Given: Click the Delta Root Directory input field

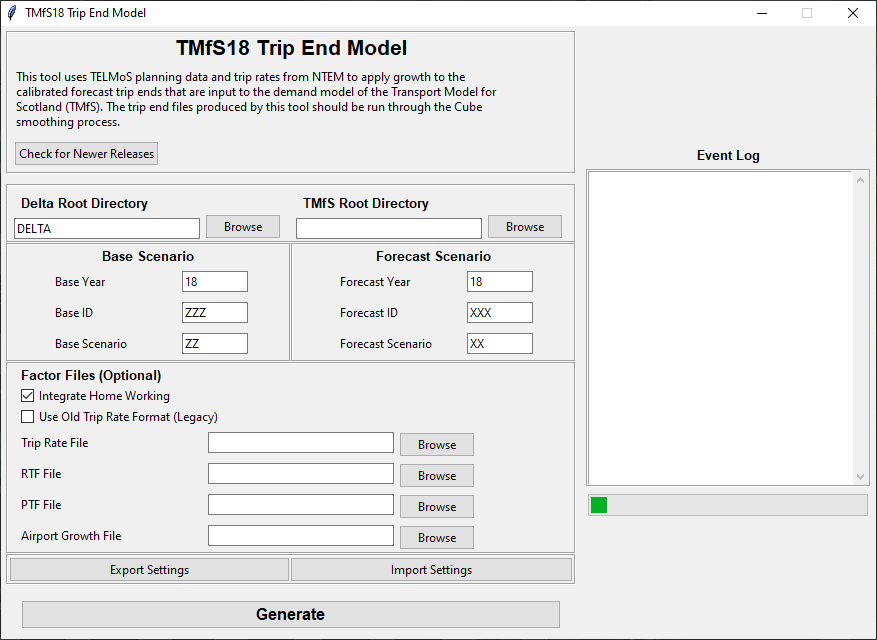Looking at the screenshot, I should [107, 228].
